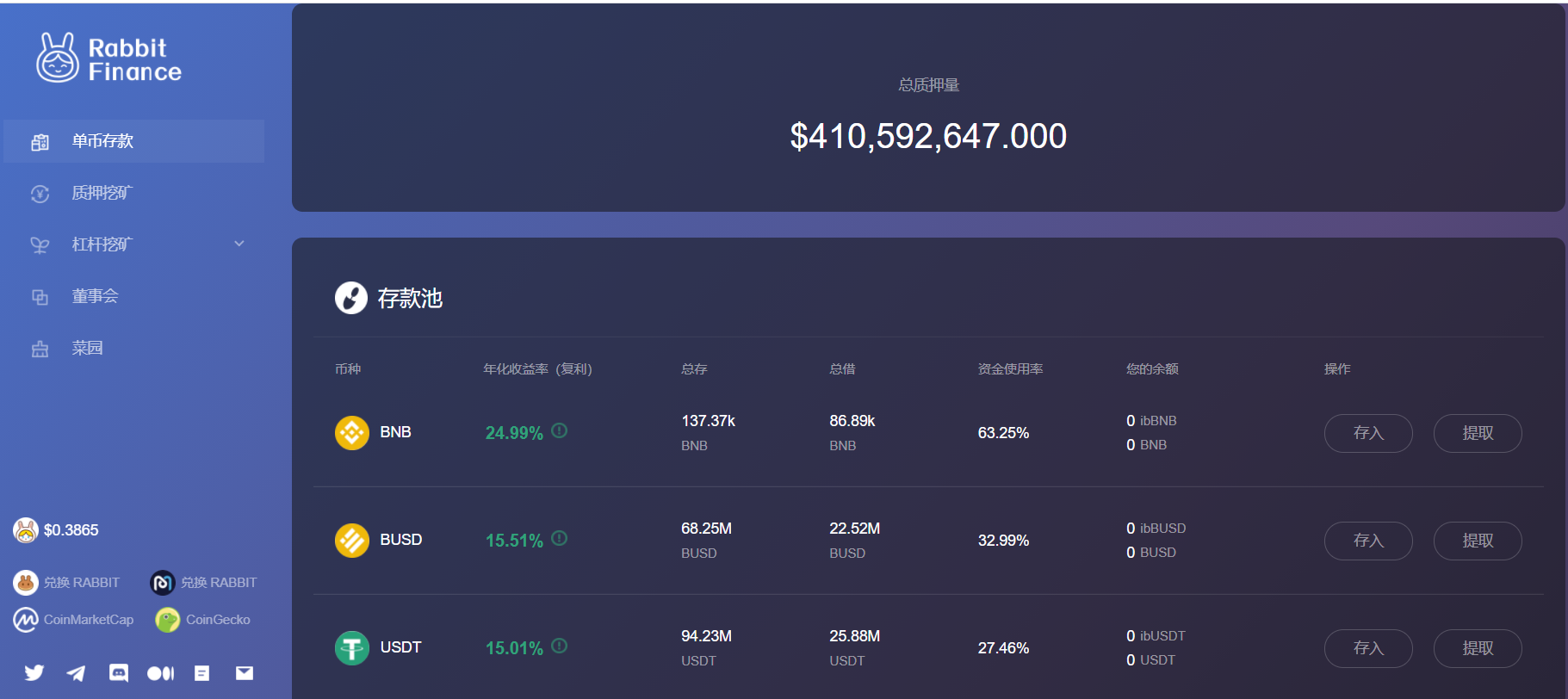Click the 15.51% BUSD yield value
The width and height of the screenshot is (1568, 699).
(x=514, y=541)
